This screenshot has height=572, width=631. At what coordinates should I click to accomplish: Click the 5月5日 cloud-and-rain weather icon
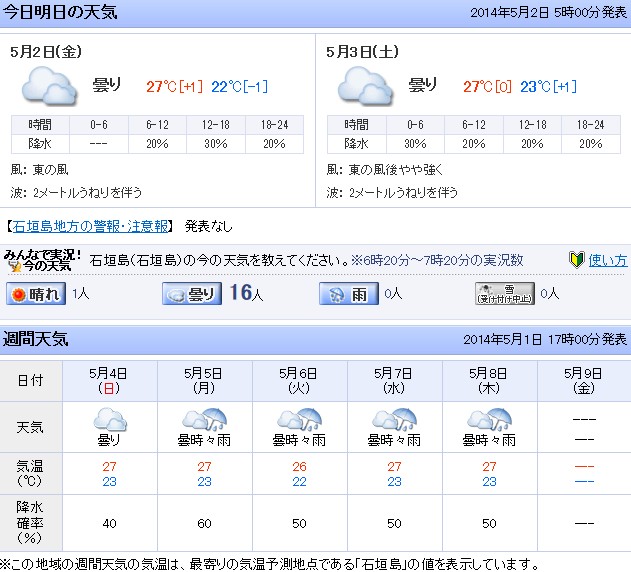pyautogui.click(x=204, y=420)
